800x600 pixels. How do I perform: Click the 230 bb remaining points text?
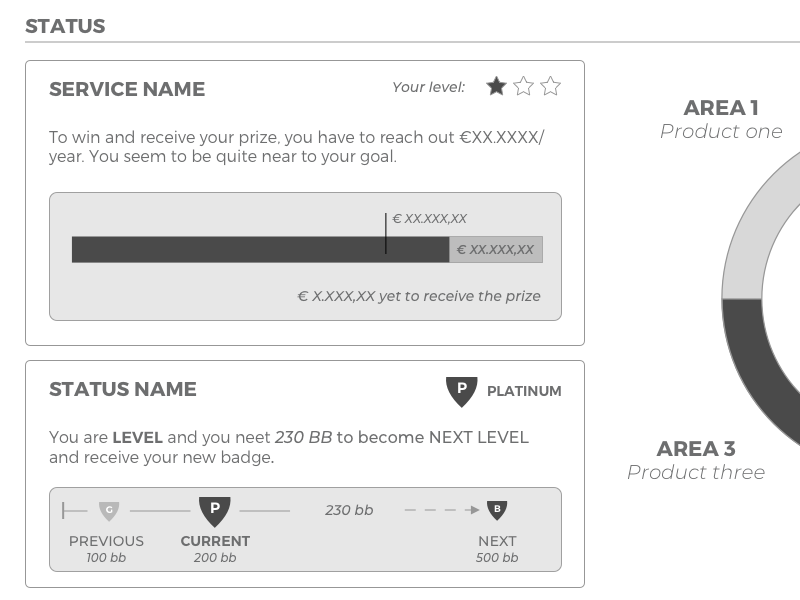pyautogui.click(x=349, y=511)
